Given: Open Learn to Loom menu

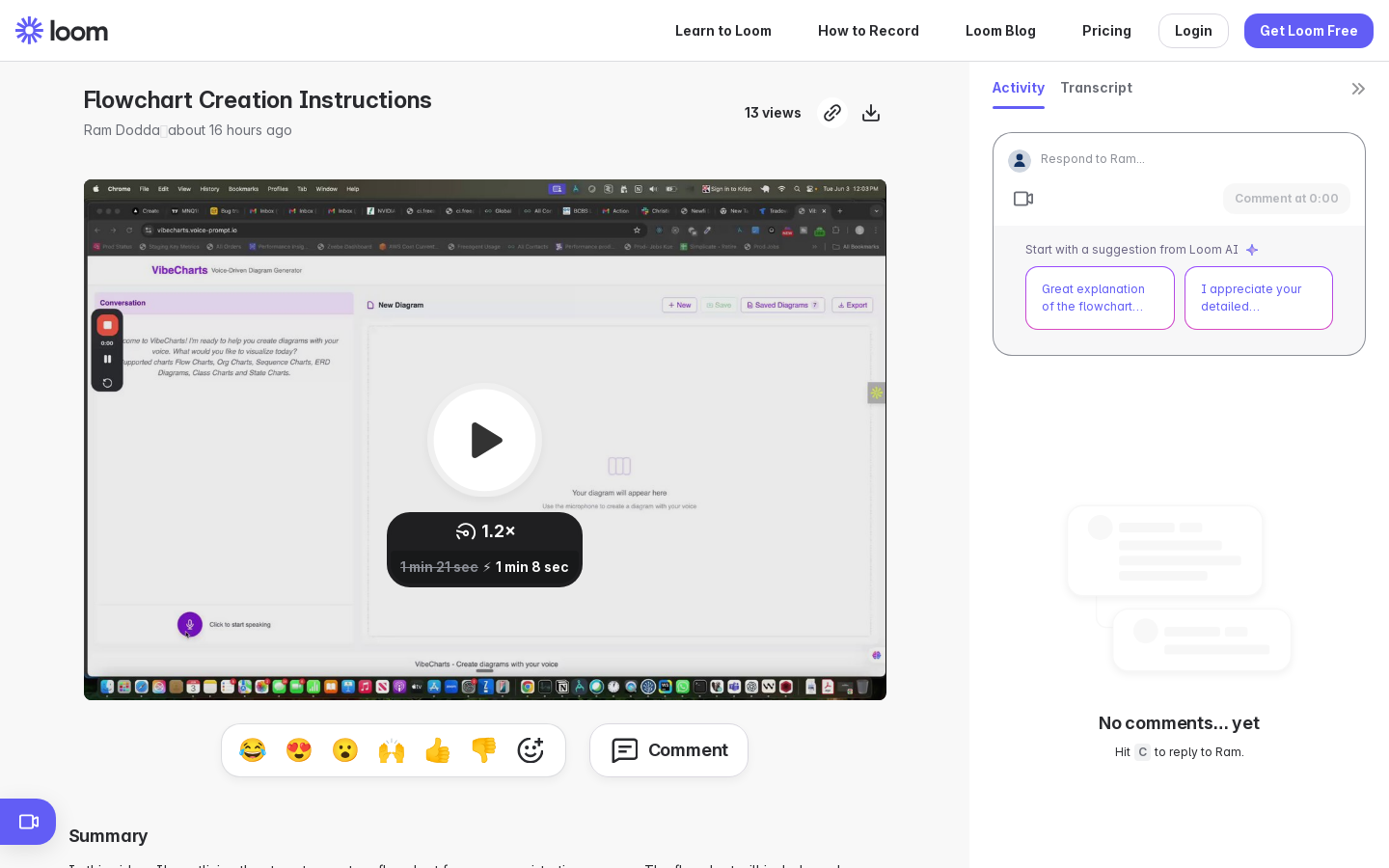Looking at the screenshot, I should tap(723, 31).
